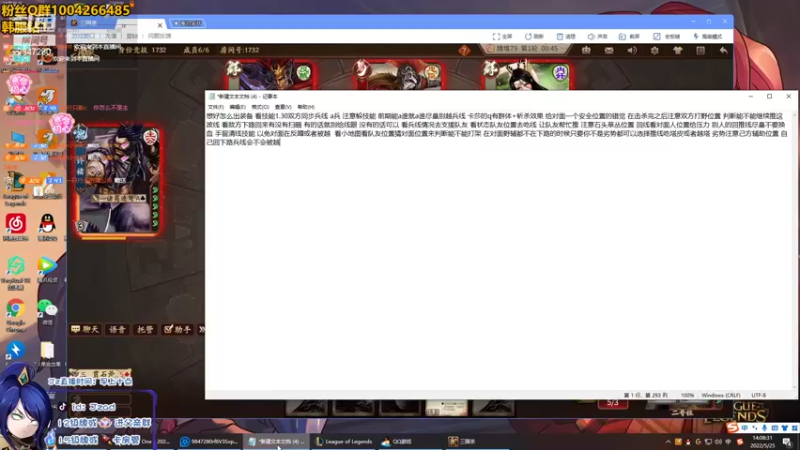Viewport: 800px width, 450px height.
Task: Click the 老板键 boss-key icon in toolbar
Action: coord(666,36)
